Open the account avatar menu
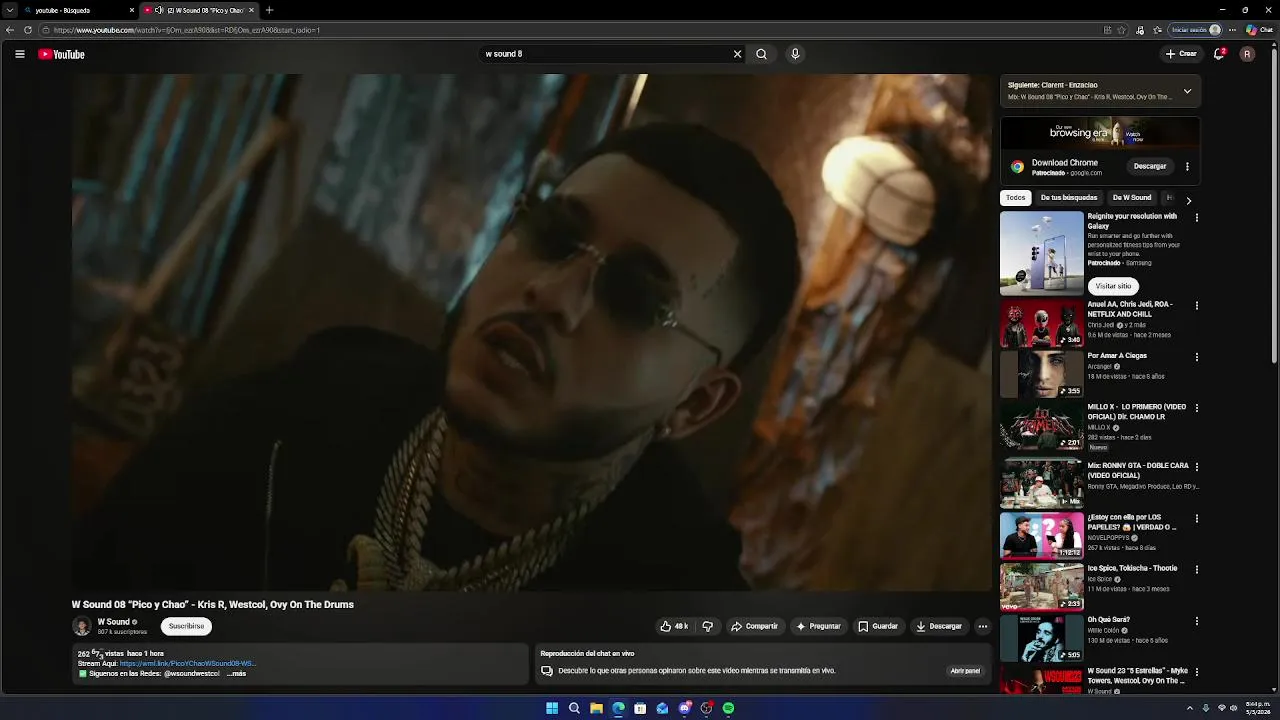This screenshot has height=720, width=1280. pos(1247,54)
